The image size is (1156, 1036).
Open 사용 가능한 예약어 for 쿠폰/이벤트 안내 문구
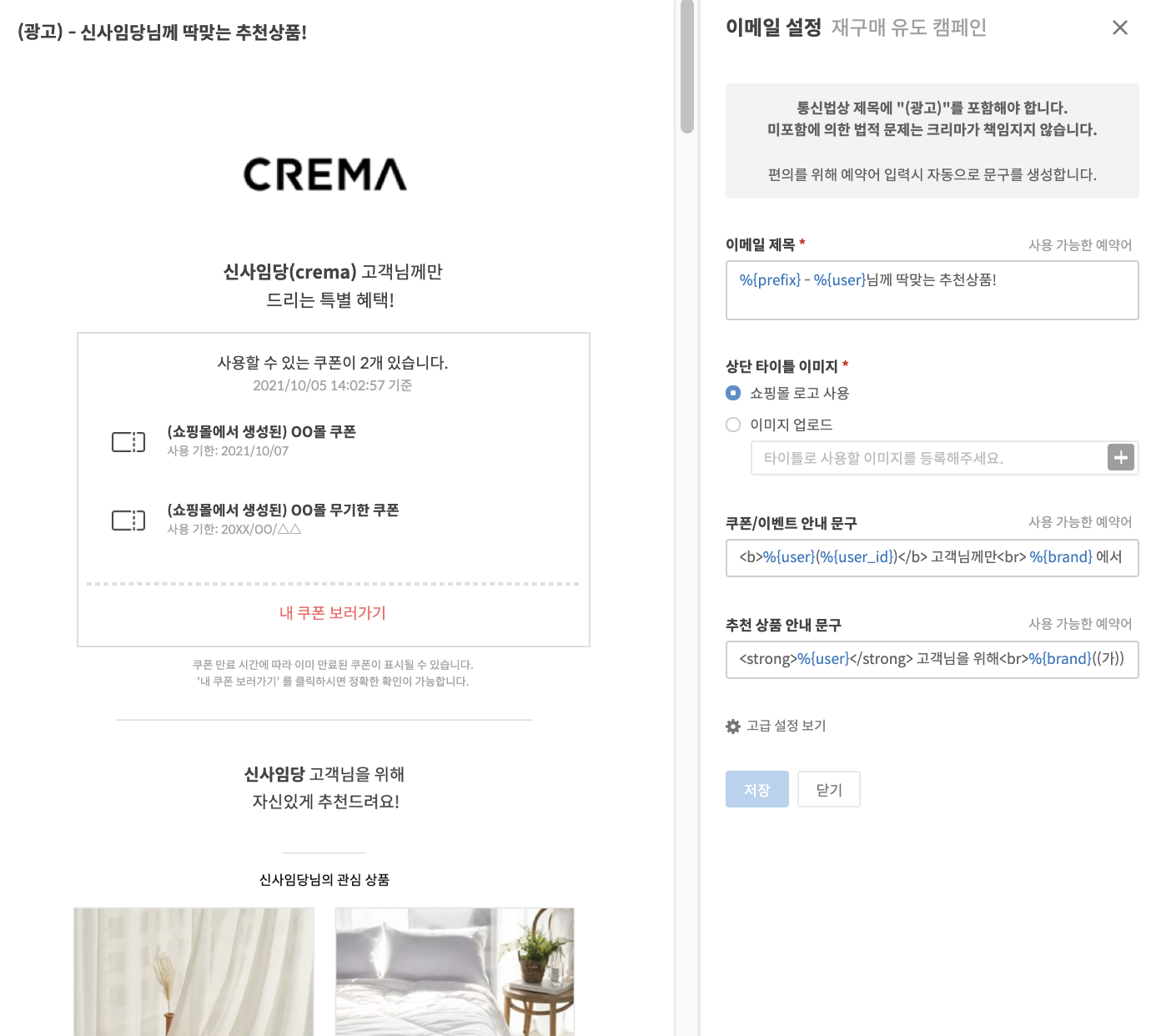(x=1080, y=521)
